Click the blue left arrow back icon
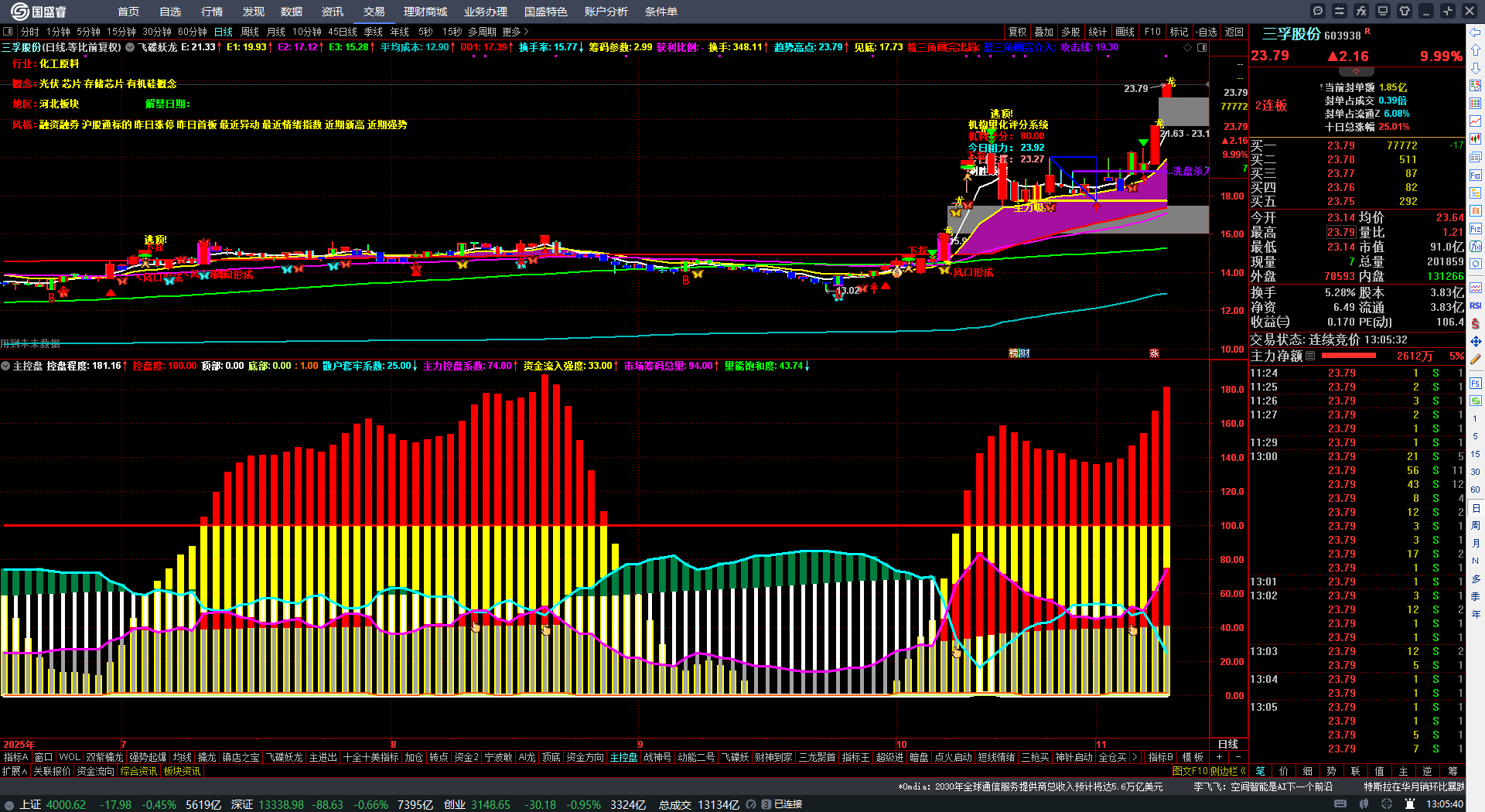This screenshot has width=1485, height=812. tap(1476, 32)
